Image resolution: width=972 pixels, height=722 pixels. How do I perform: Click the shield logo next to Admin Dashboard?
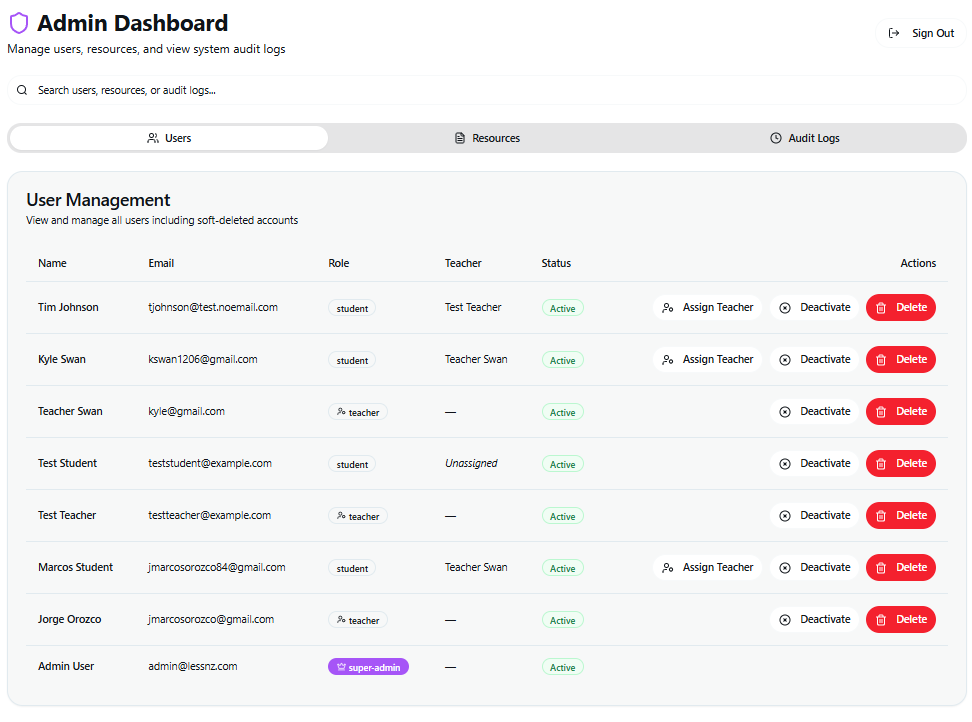coord(19,22)
